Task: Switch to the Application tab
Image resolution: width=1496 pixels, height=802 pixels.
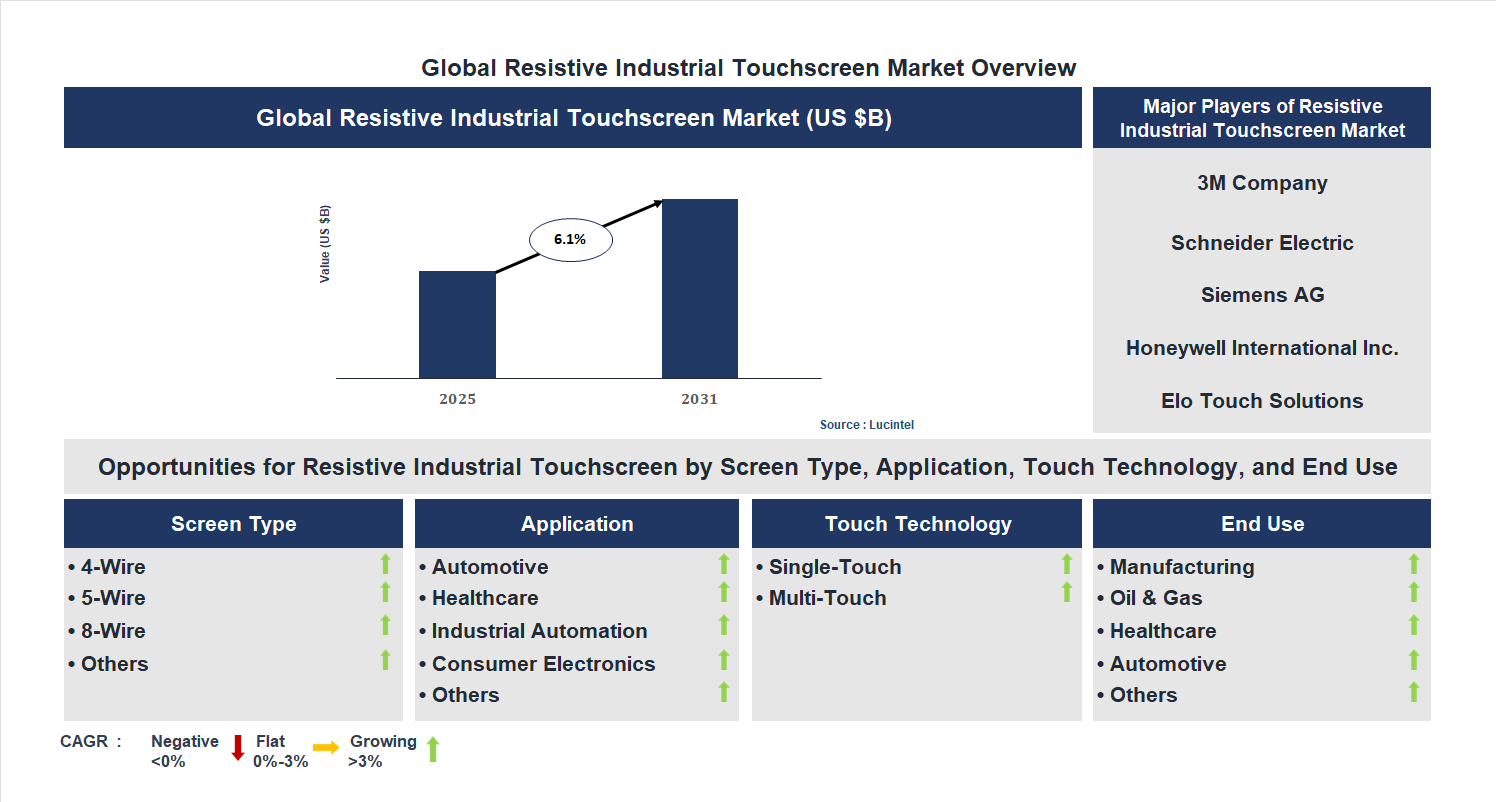Action: (577, 523)
